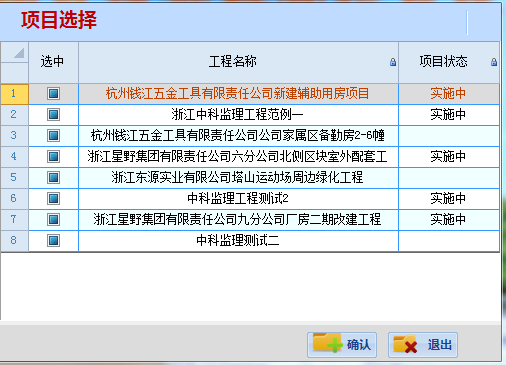506x365 pixels.
Task: Click the folder plus icon on 确认
Action: click(327, 342)
